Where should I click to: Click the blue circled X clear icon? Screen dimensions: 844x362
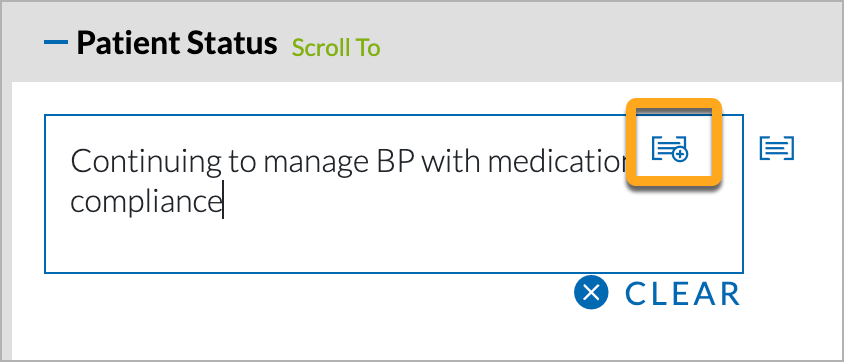click(591, 293)
